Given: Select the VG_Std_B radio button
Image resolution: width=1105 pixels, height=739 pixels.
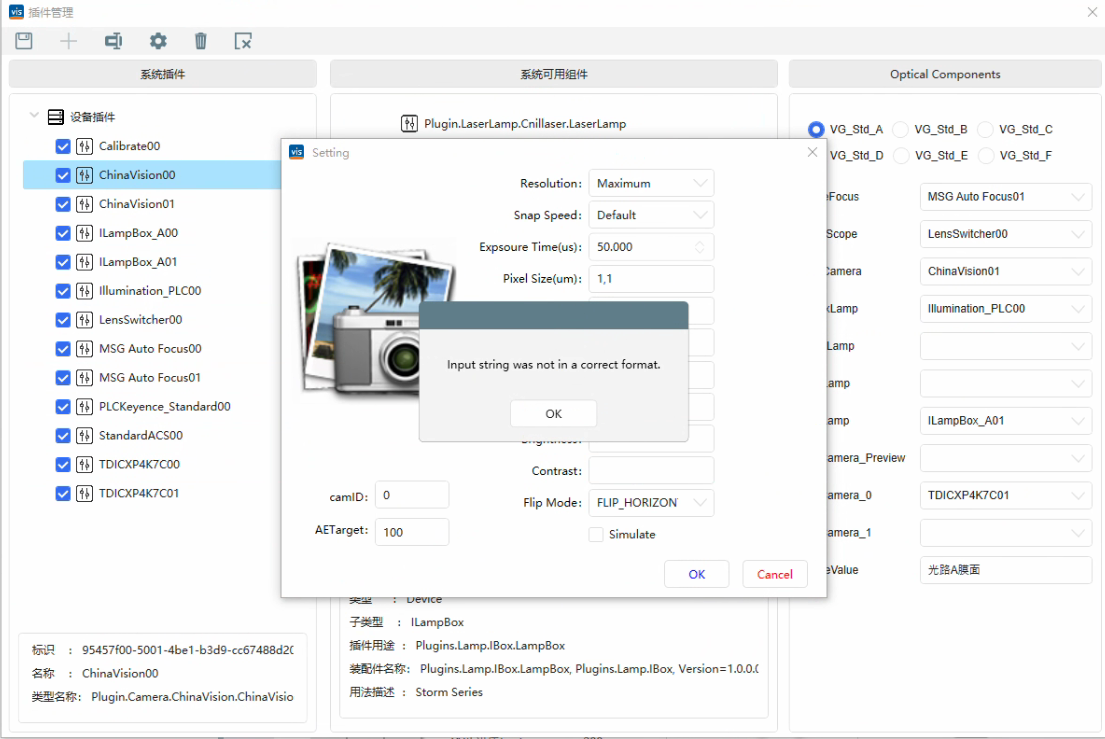Looking at the screenshot, I should [x=900, y=129].
